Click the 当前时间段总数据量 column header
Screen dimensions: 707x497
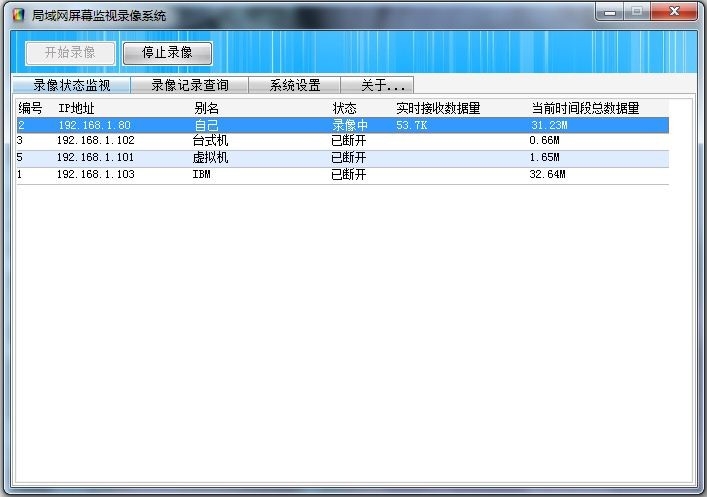point(585,108)
